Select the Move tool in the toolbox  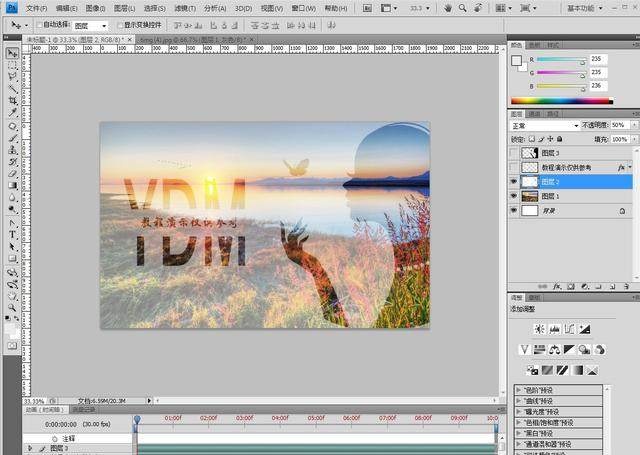coord(13,53)
